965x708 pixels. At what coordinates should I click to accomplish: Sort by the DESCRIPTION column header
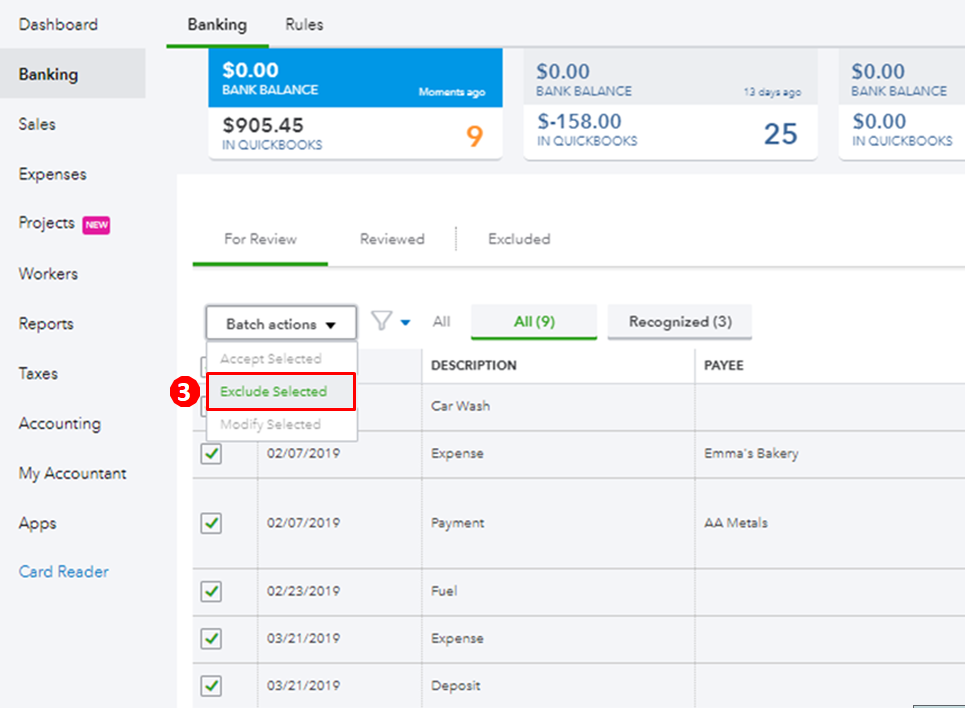point(473,365)
